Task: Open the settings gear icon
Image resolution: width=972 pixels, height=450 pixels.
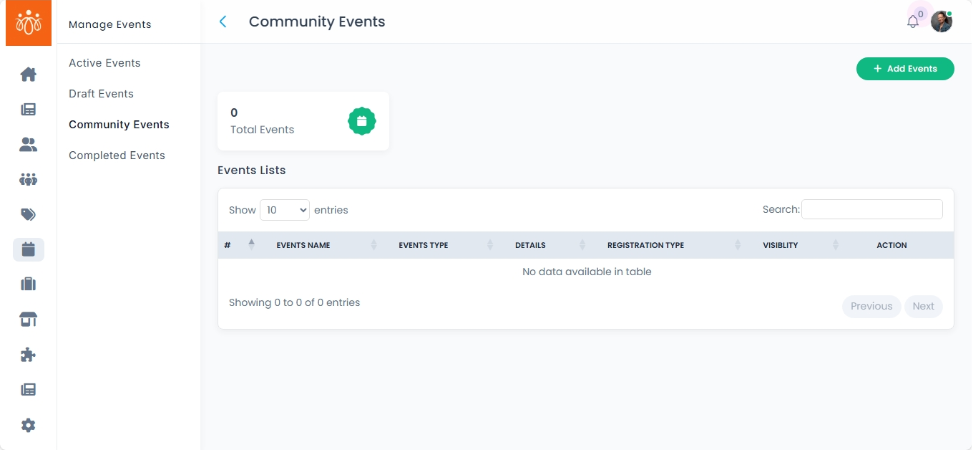Action: [x=28, y=425]
